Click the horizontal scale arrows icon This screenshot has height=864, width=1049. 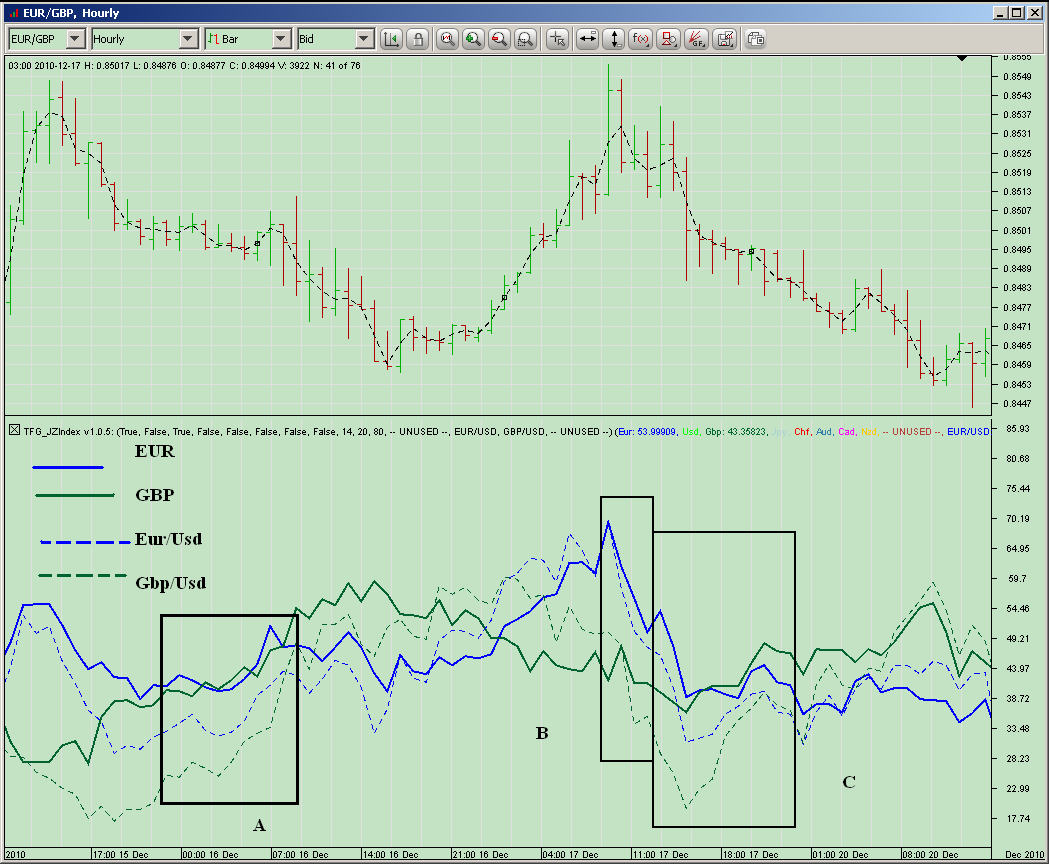[587, 39]
